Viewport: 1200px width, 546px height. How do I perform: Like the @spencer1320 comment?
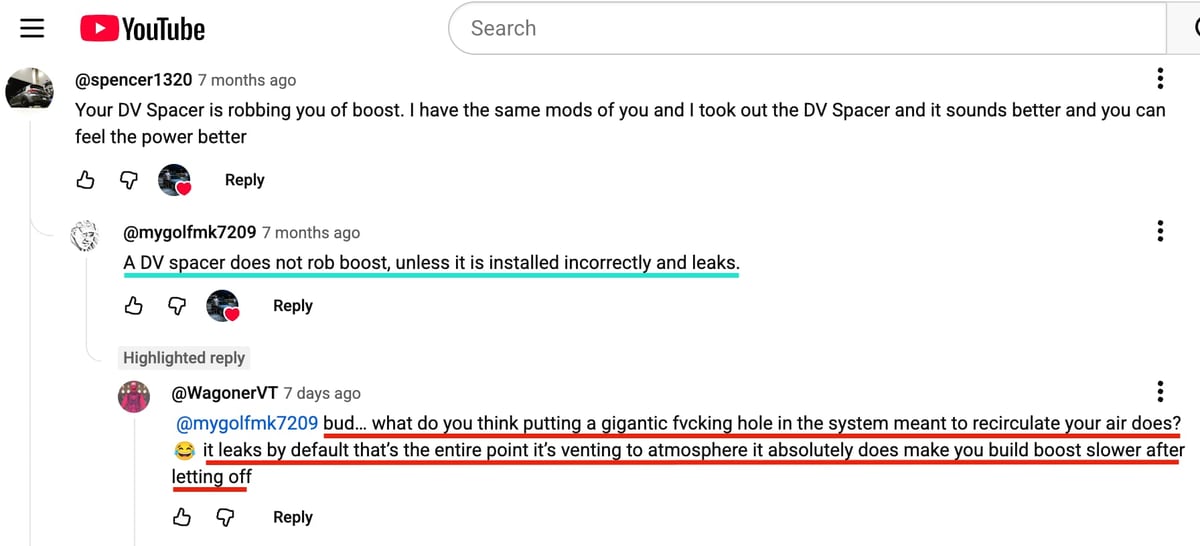coord(86,180)
